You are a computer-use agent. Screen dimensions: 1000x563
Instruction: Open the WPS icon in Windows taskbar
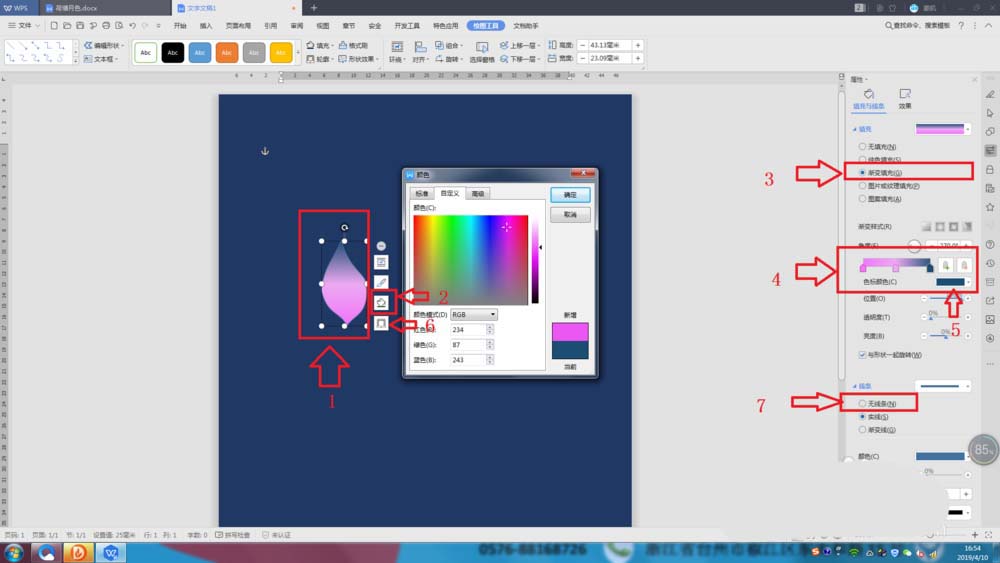[x=110, y=552]
